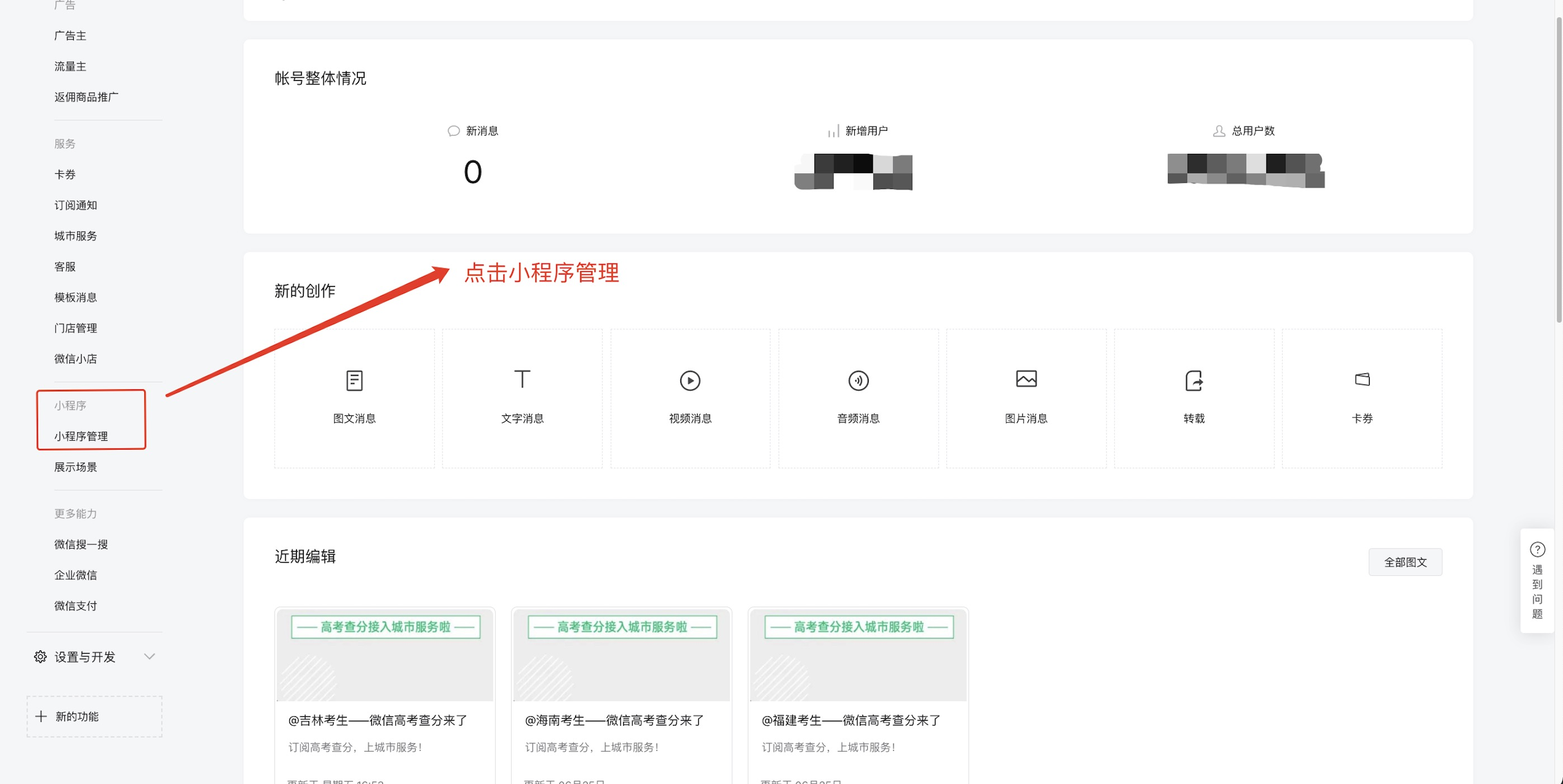Click the gear icon beside 设置与开发
This screenshot has height=784, width=1563.
click(x=40, y=657)
